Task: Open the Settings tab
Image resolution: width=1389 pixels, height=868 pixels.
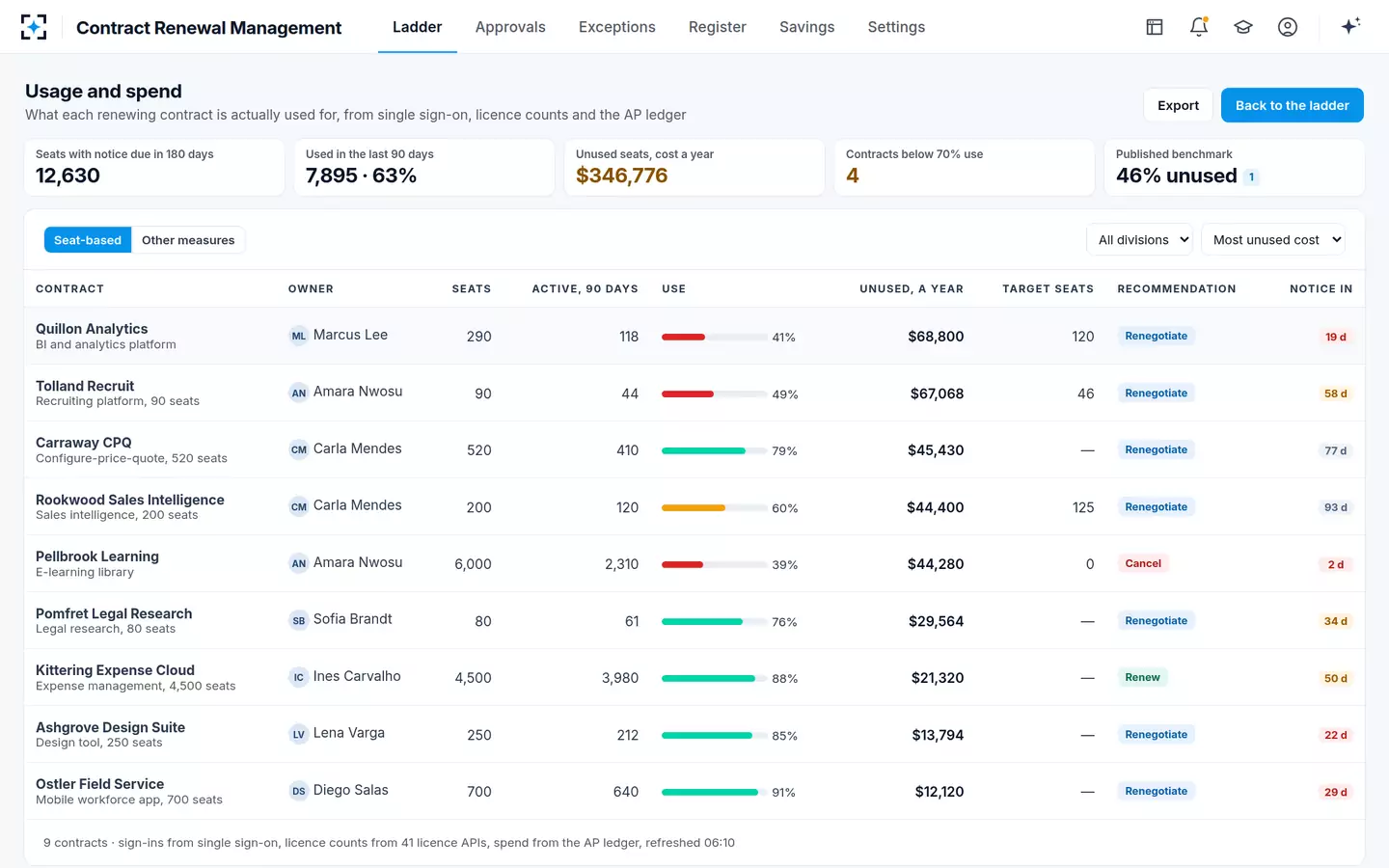Action: pyautogui.click(x=896, y=27)
